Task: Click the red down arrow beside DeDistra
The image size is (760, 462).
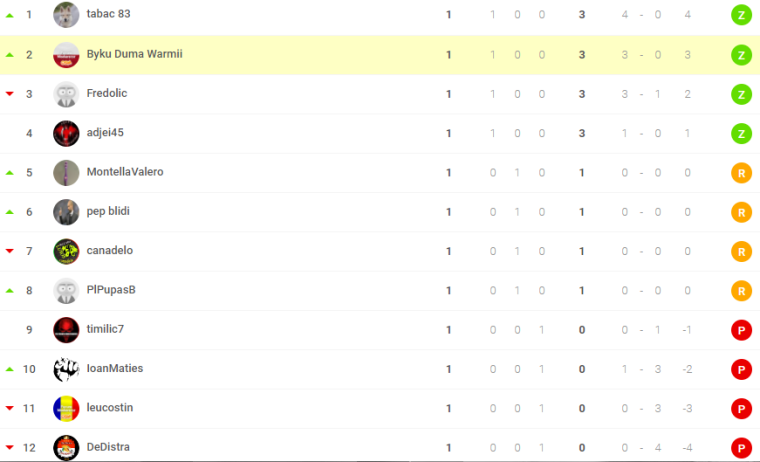Action: coord(10,447)
